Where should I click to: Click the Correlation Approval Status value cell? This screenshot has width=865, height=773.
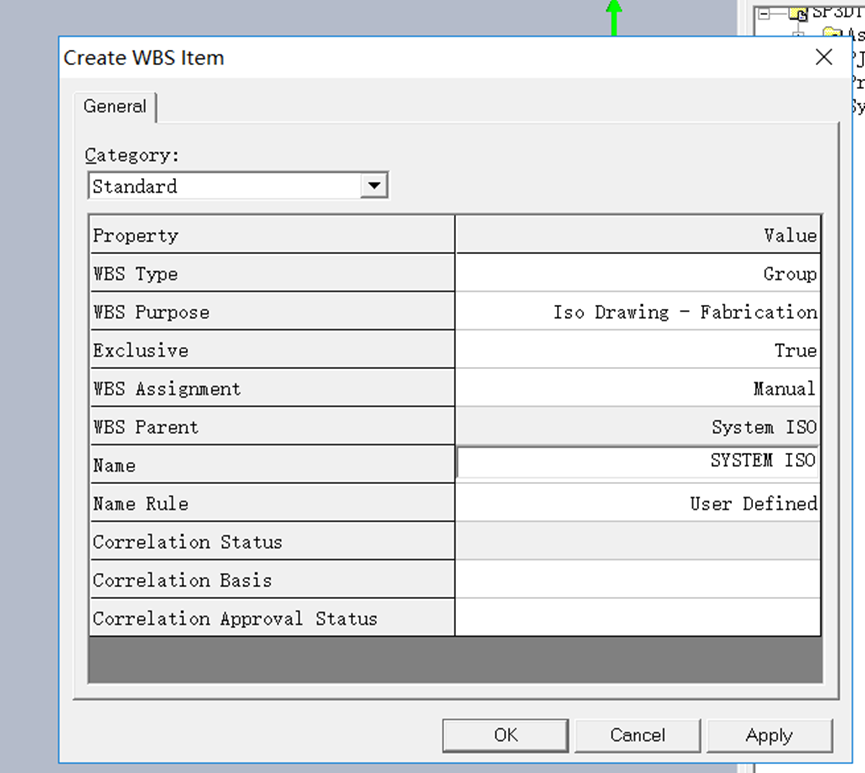pyautogui.click(x=638, y=618)
